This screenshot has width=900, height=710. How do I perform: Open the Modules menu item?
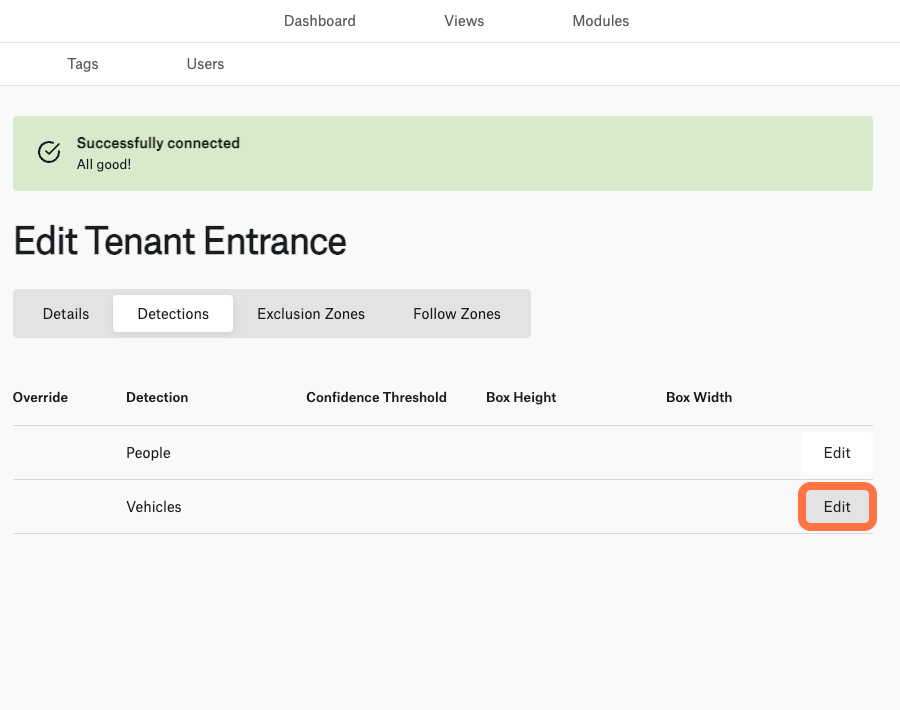[600, 21]
